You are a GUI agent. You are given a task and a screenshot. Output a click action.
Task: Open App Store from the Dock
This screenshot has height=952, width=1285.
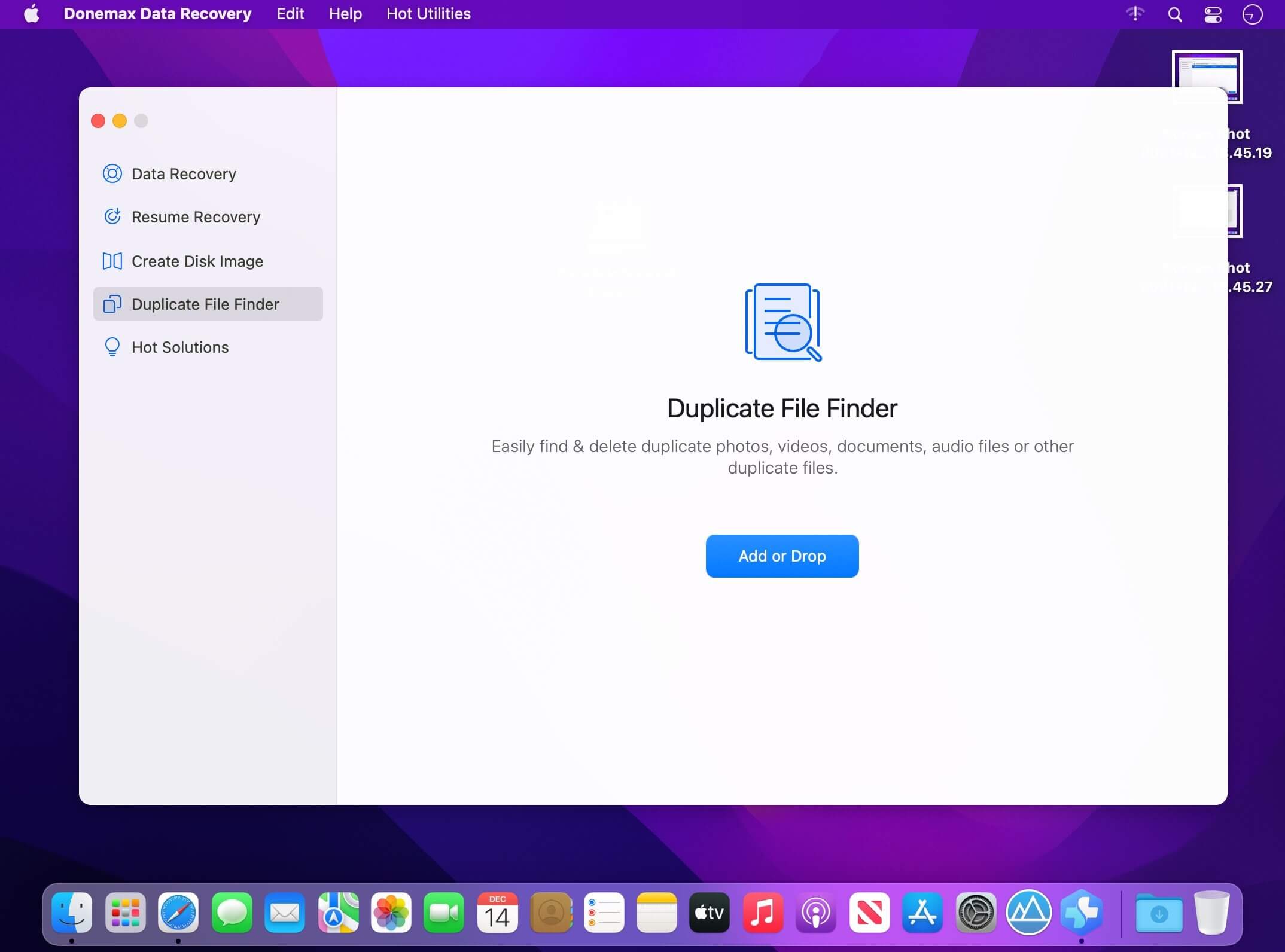coord(922,913)
